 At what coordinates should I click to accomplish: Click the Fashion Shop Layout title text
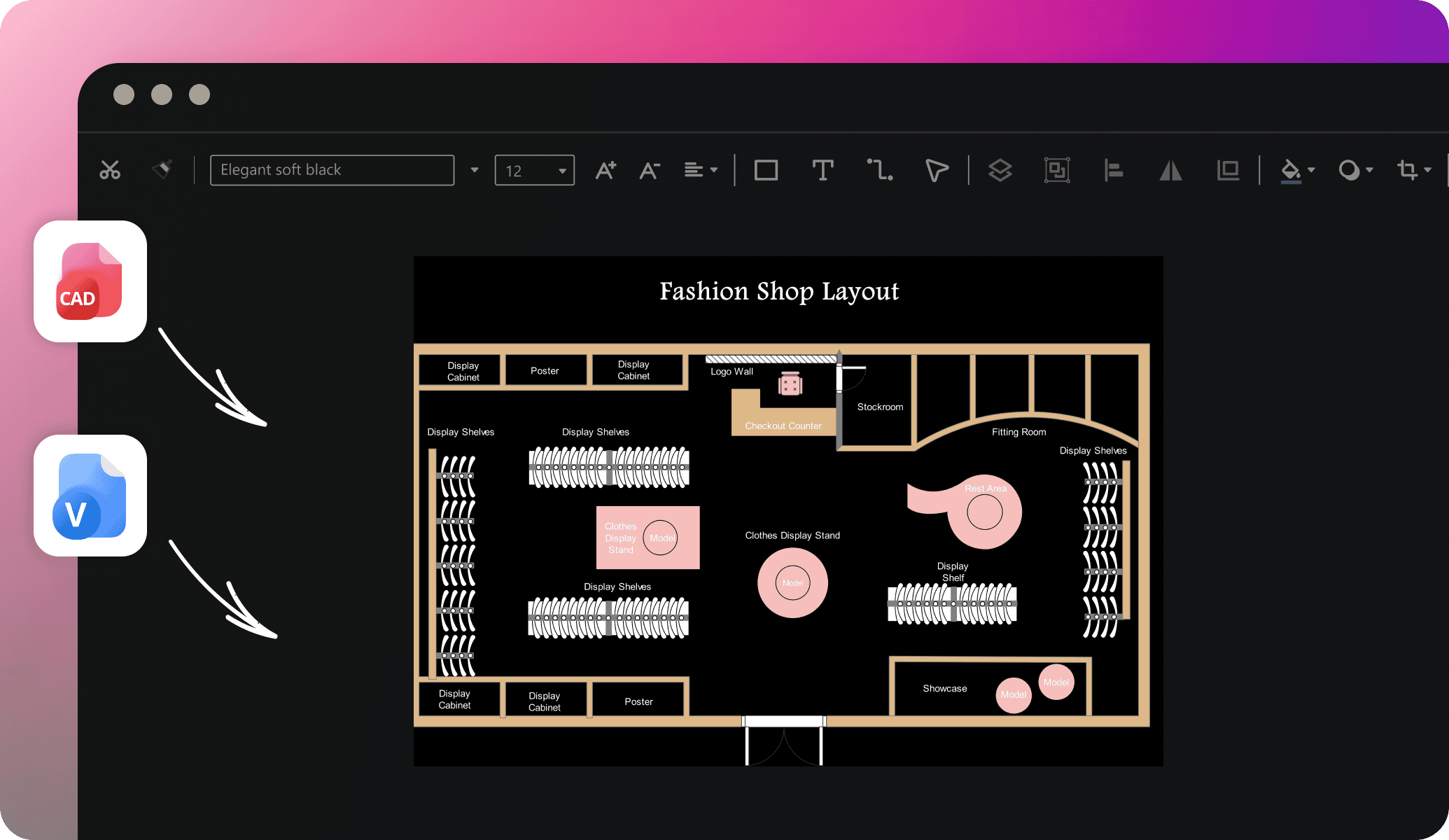[778, 291]
